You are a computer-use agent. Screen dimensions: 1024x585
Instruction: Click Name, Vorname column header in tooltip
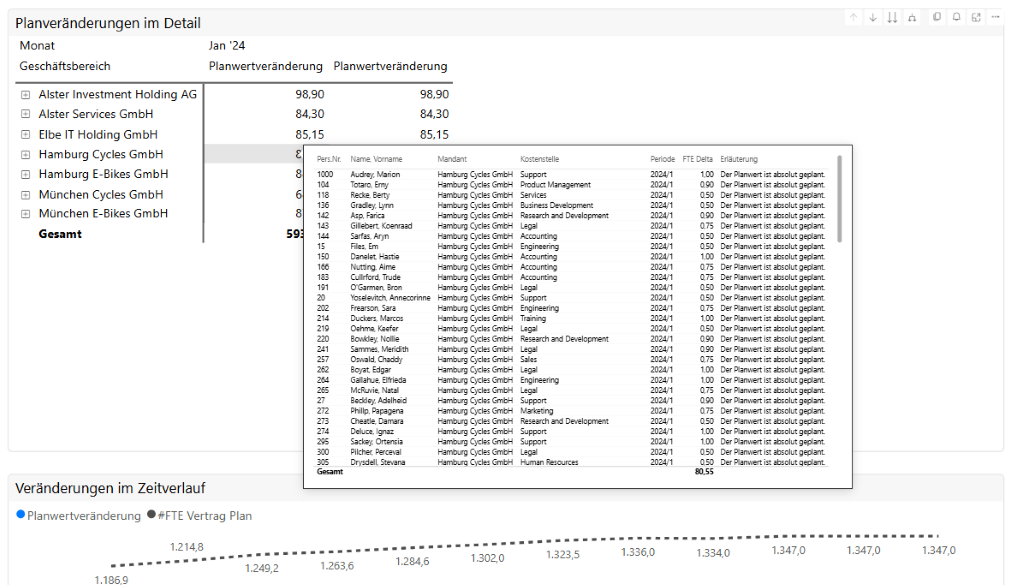point(376,159)
